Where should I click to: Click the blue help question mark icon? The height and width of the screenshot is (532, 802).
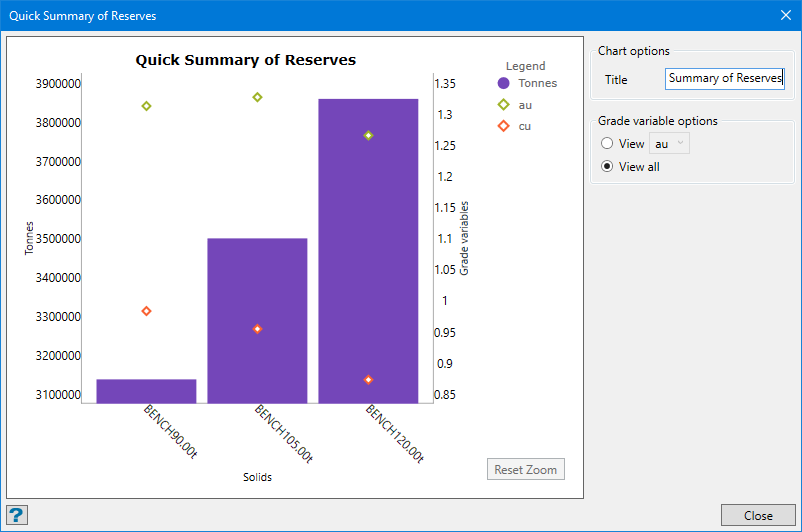17,515
